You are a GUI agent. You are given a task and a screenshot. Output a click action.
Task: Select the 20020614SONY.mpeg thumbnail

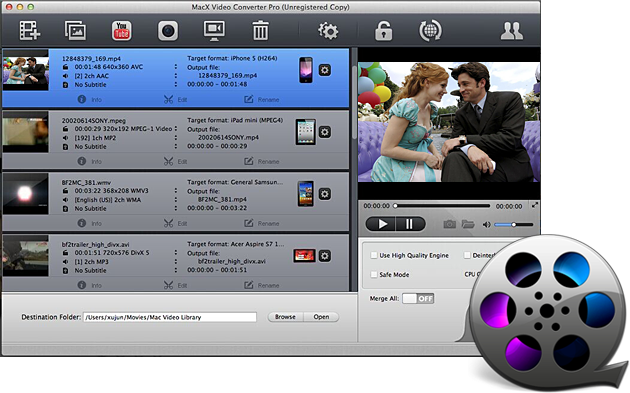(25, 132)
